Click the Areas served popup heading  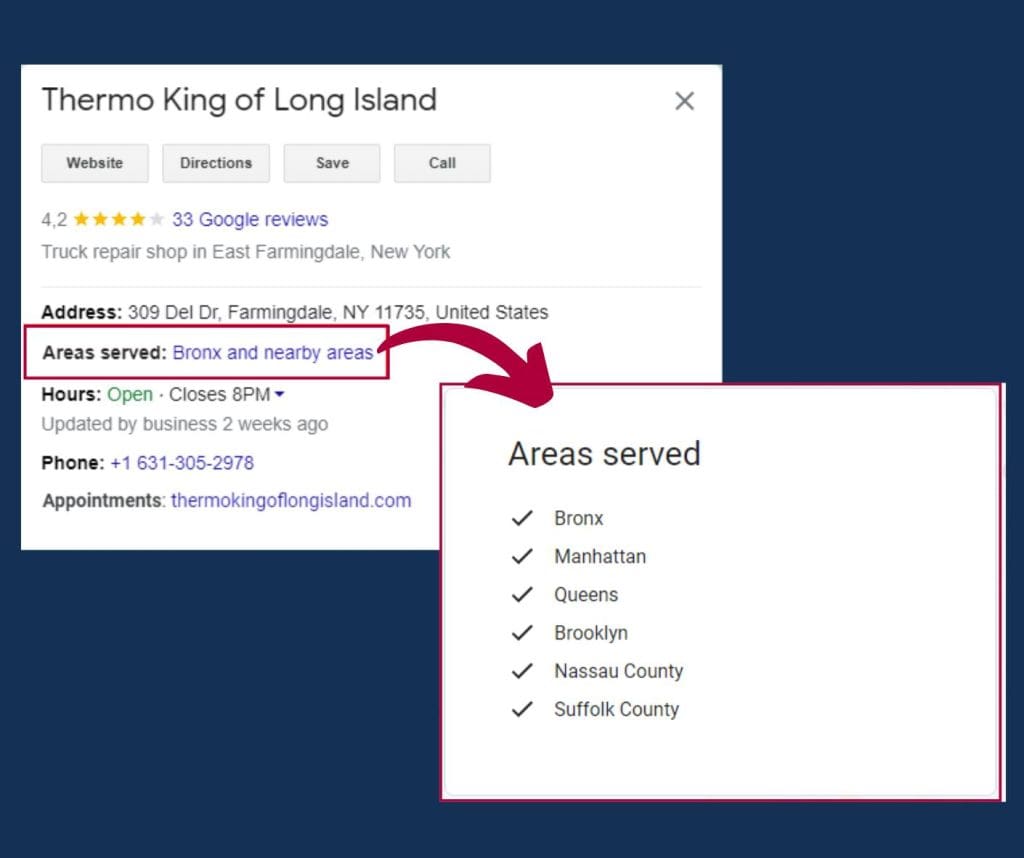[x=604, y=454]
